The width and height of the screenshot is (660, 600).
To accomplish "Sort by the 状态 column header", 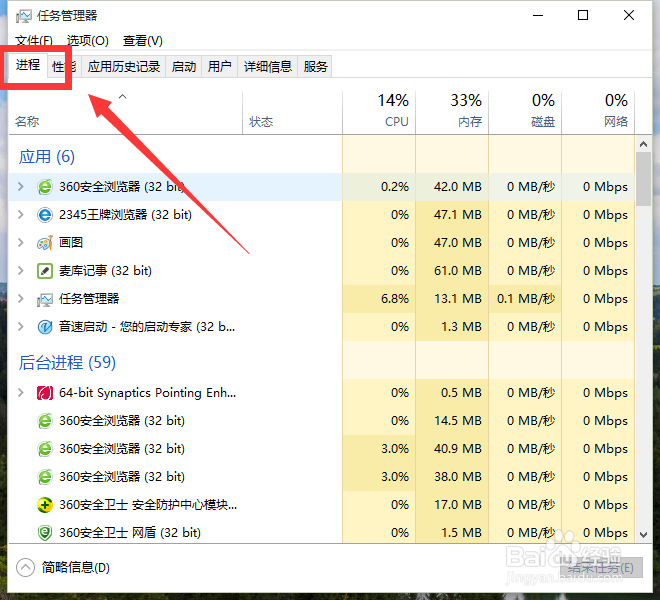I will coord(293,113).
